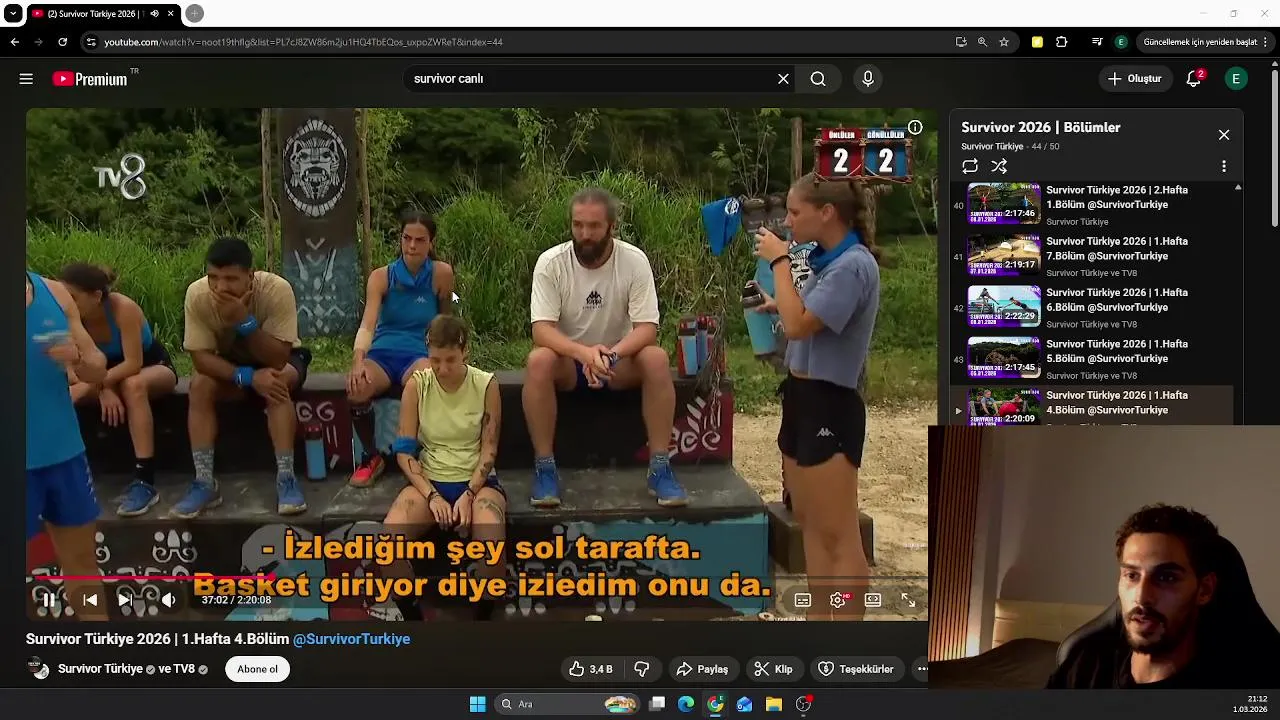This screenshot has width=1280, height=720.
Task: Send thanks via Teşekkürler button
Action: [856, 669]
